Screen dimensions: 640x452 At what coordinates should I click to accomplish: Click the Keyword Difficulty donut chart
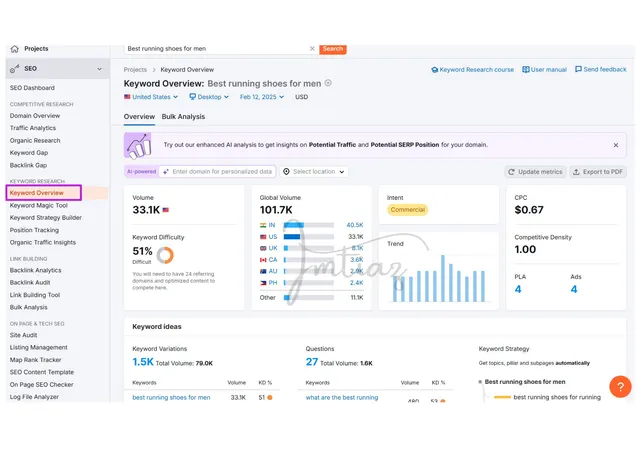pos(165,255)
